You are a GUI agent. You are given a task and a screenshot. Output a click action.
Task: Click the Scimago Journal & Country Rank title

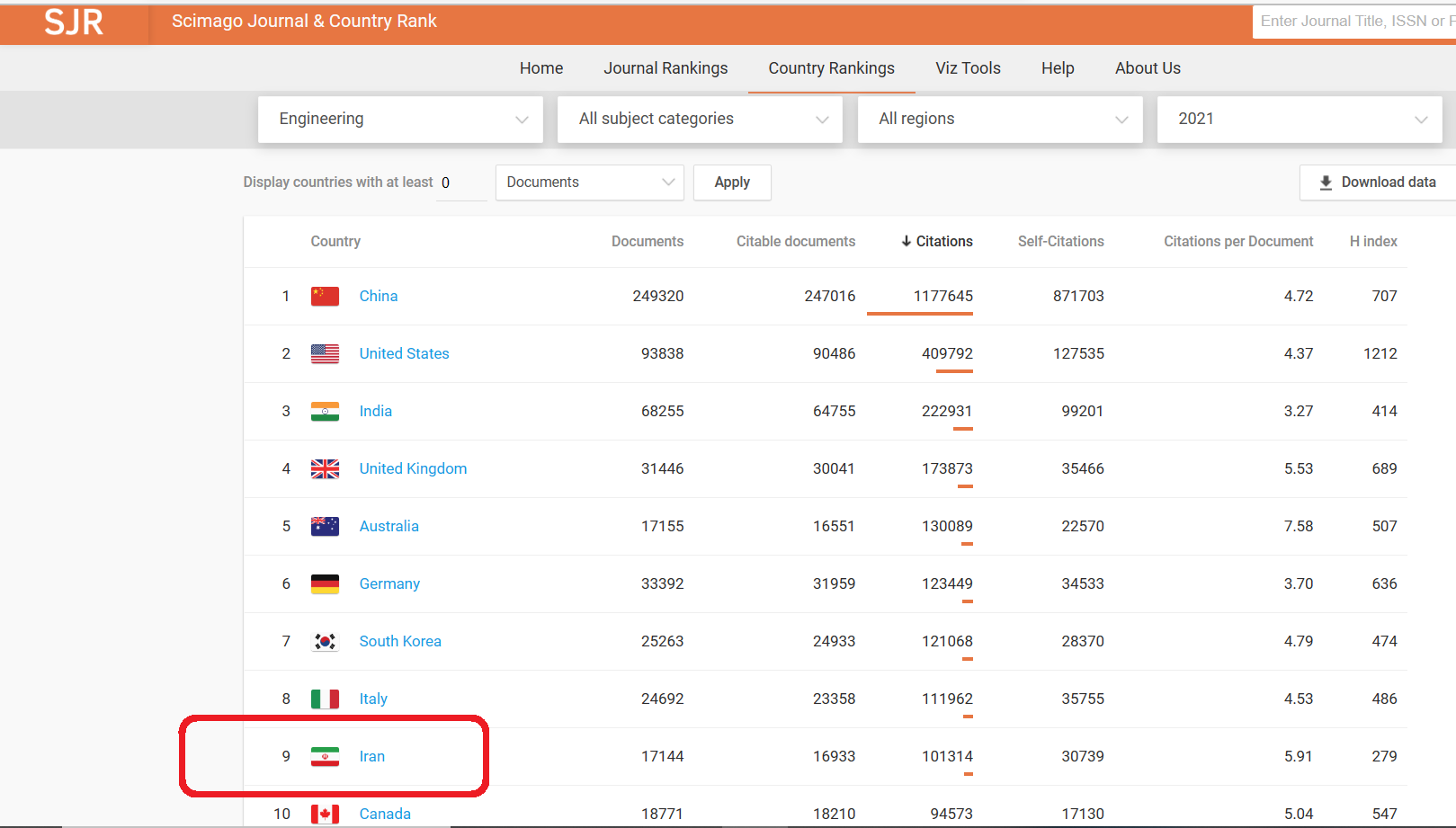[x=304, y=21]
